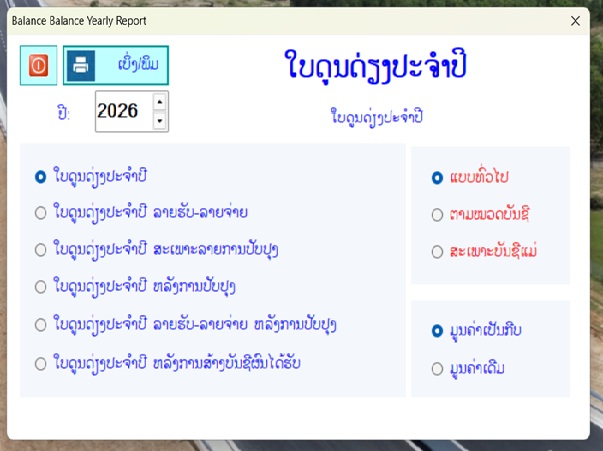Viewport: 603px width, 451px height.
Task: Choose ໃບດຸນດ່ຽງປະຈຳປີ ຫລັງການປັບປຸງ option
Action: [41, 287]
